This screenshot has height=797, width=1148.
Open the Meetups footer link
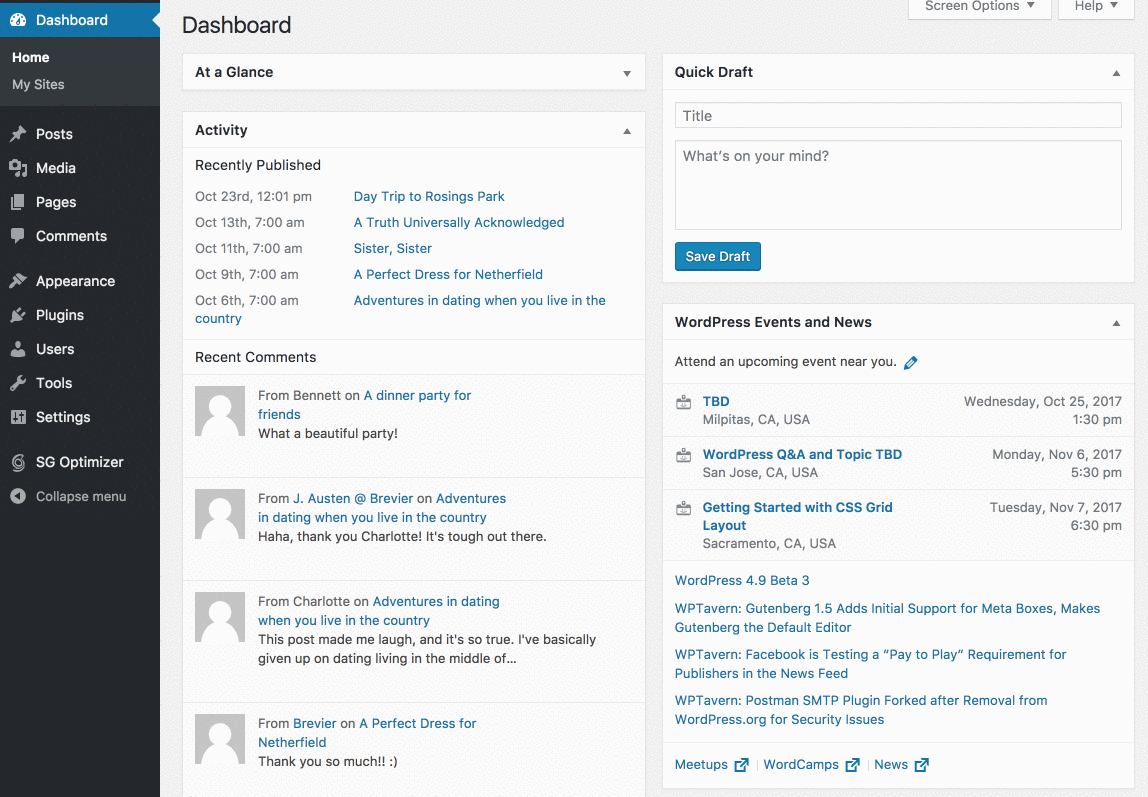pyautogui.click(x=701, y=764)
